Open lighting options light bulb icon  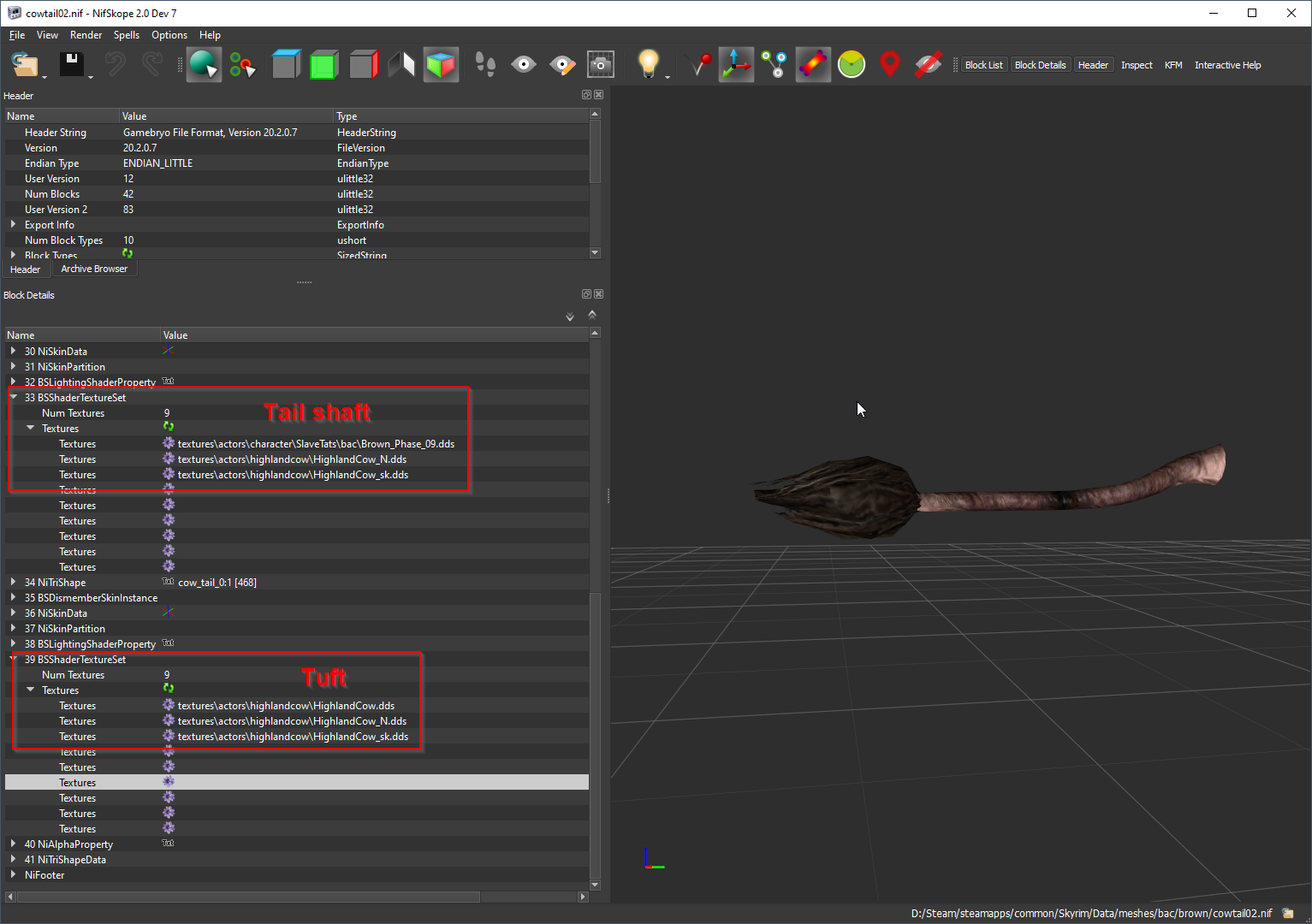click(649, 65)
